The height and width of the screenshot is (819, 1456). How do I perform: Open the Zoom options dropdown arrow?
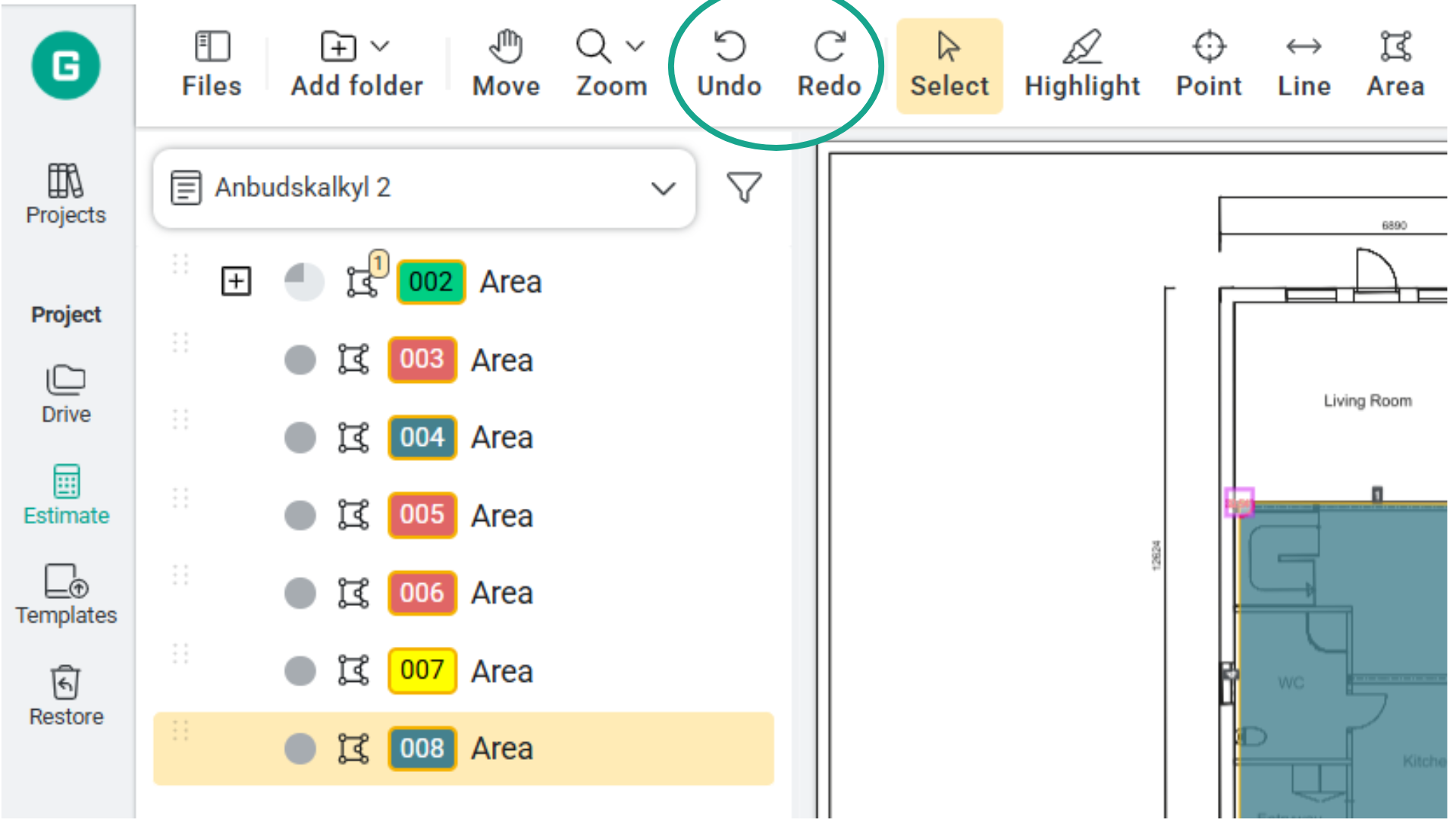tap(635, 46)
